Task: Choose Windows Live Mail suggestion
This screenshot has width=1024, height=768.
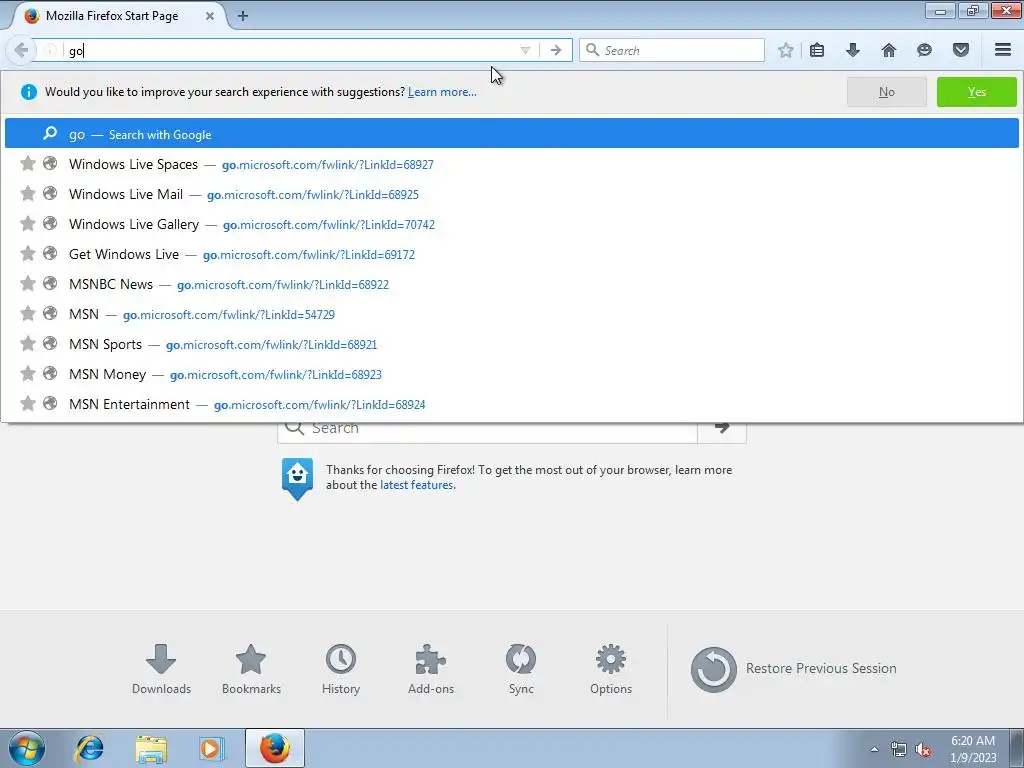Action: coord(511,194)
